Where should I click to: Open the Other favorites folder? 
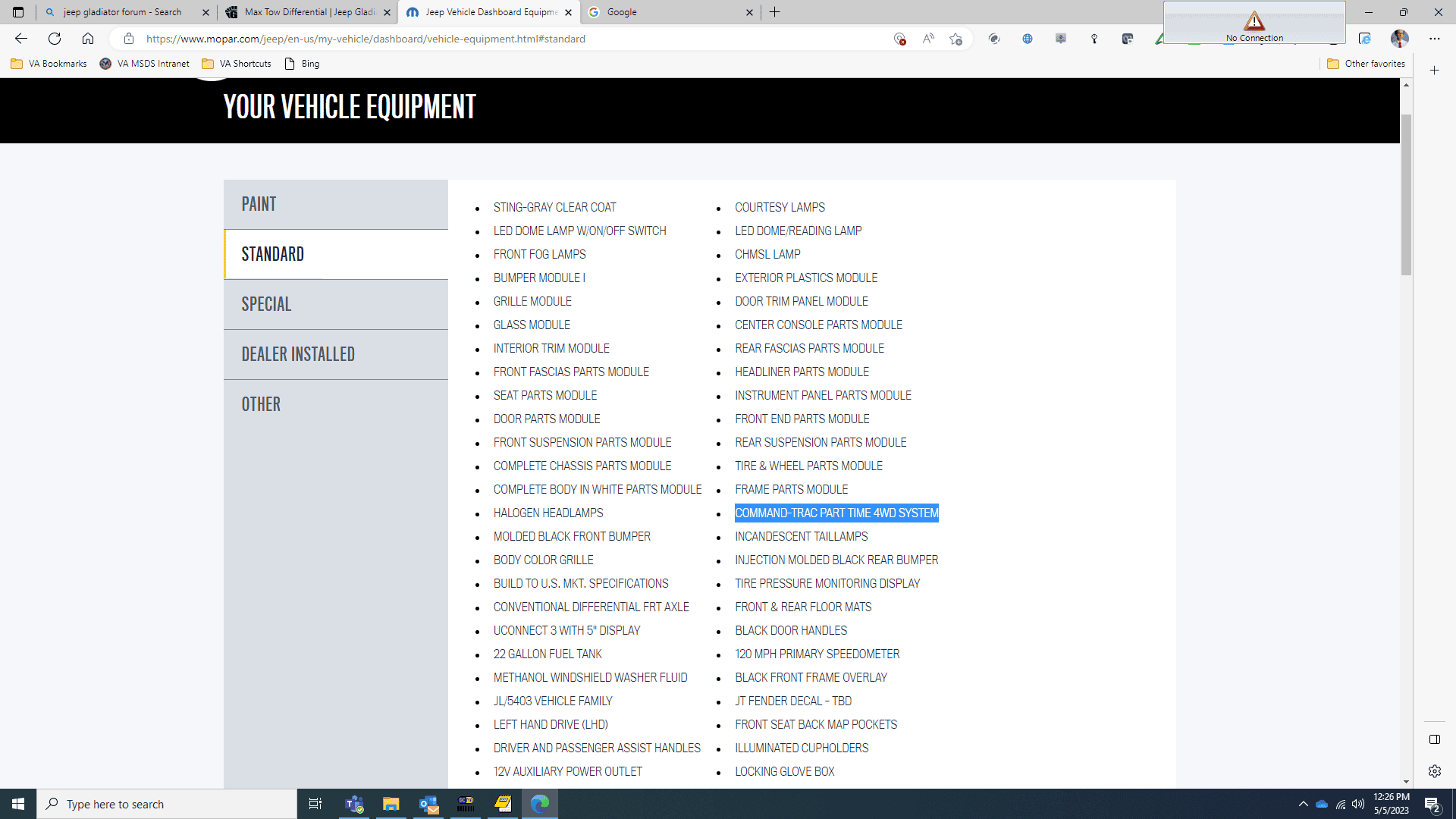[x=1367, y=64]
